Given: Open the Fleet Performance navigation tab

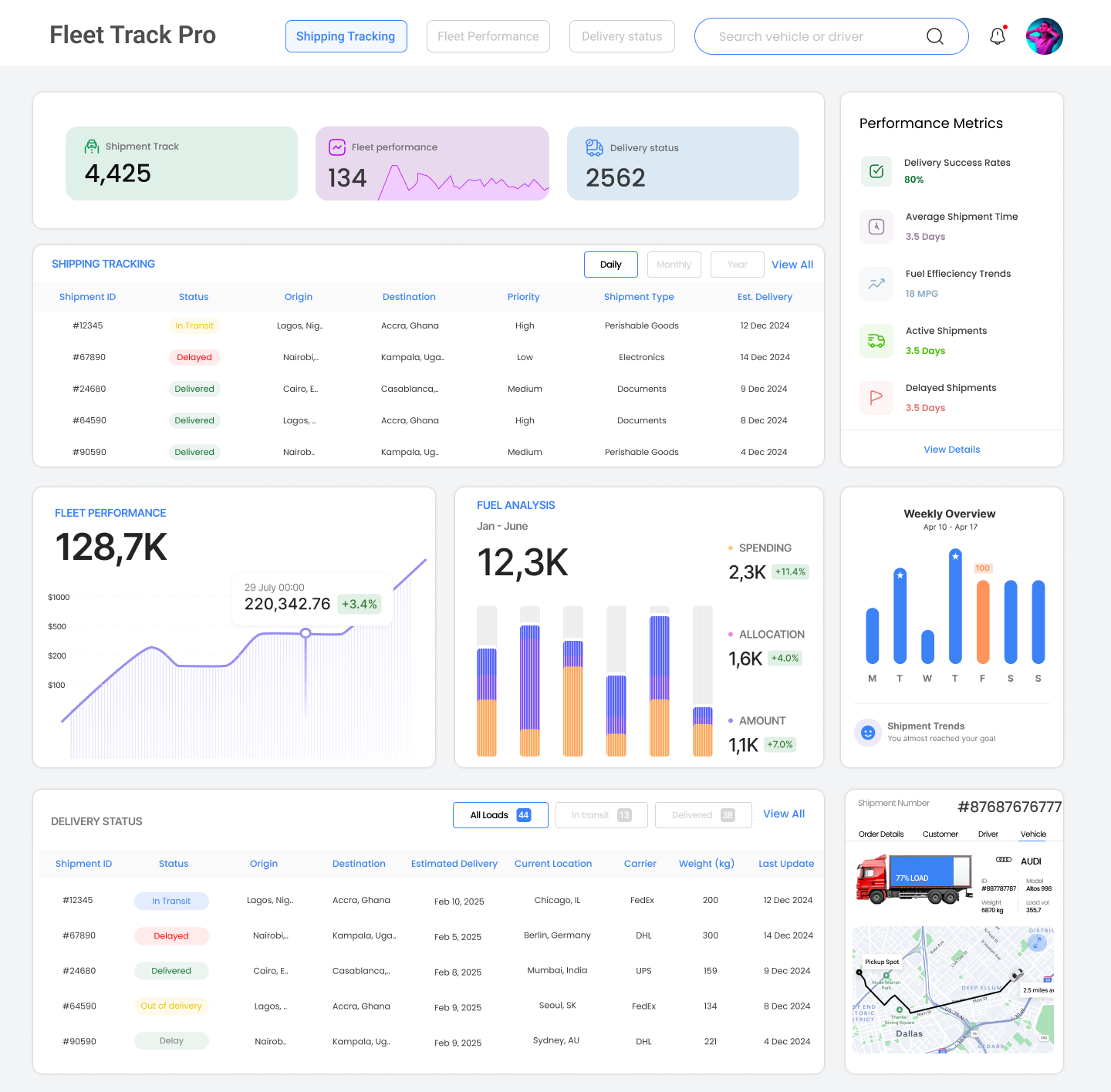Looking at the screenshot, I should point(488,35).
